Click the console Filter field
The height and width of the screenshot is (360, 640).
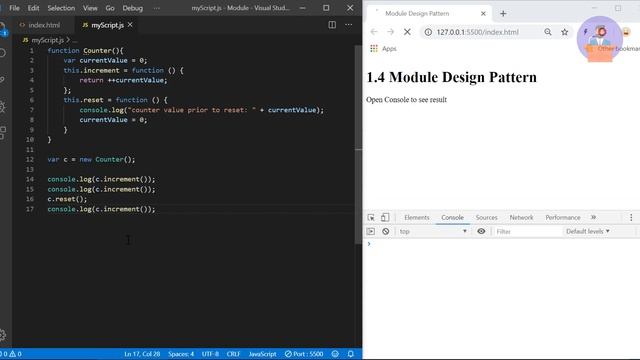pos(527,231)
